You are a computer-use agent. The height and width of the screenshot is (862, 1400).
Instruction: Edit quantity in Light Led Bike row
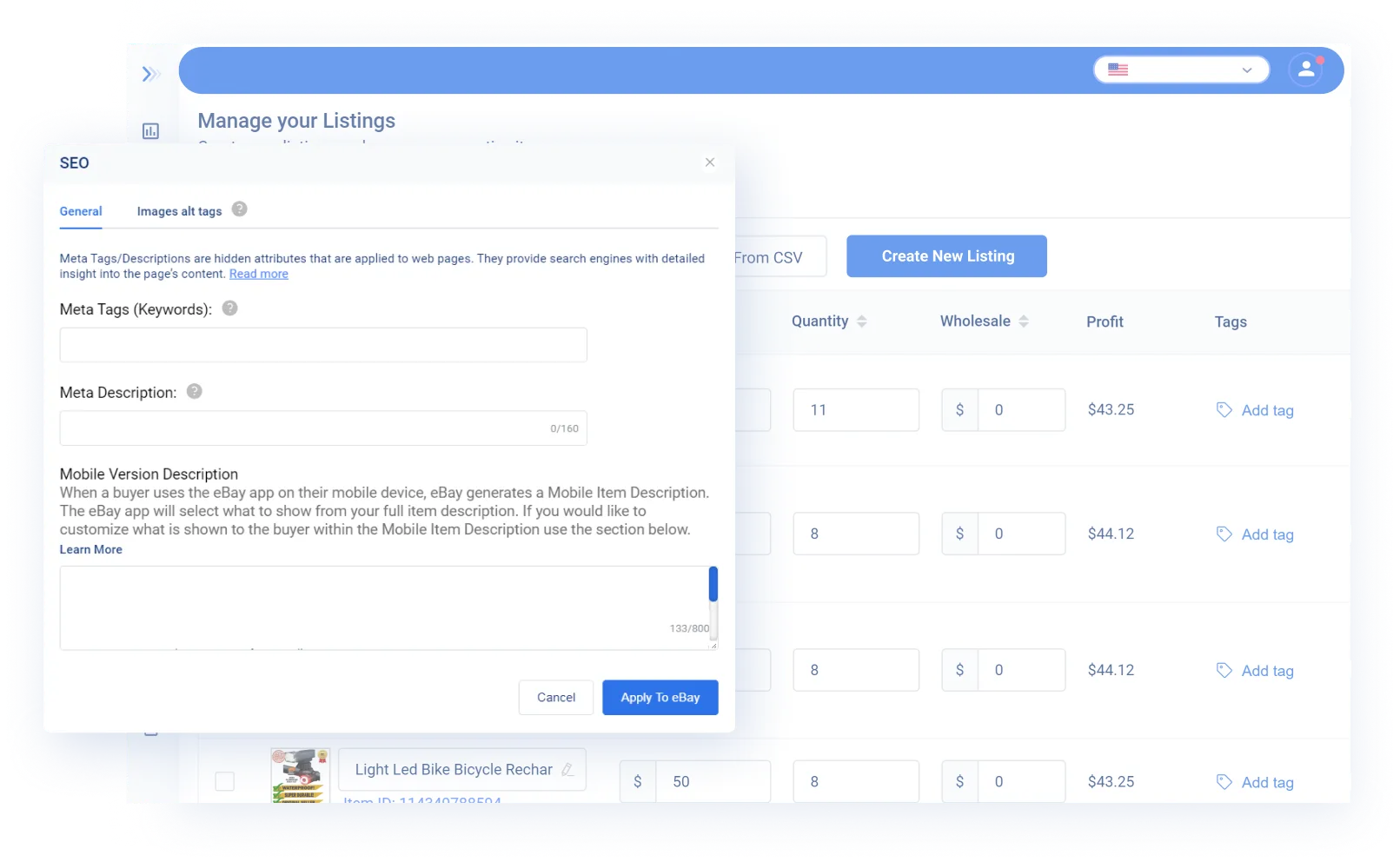coord(856,782)
